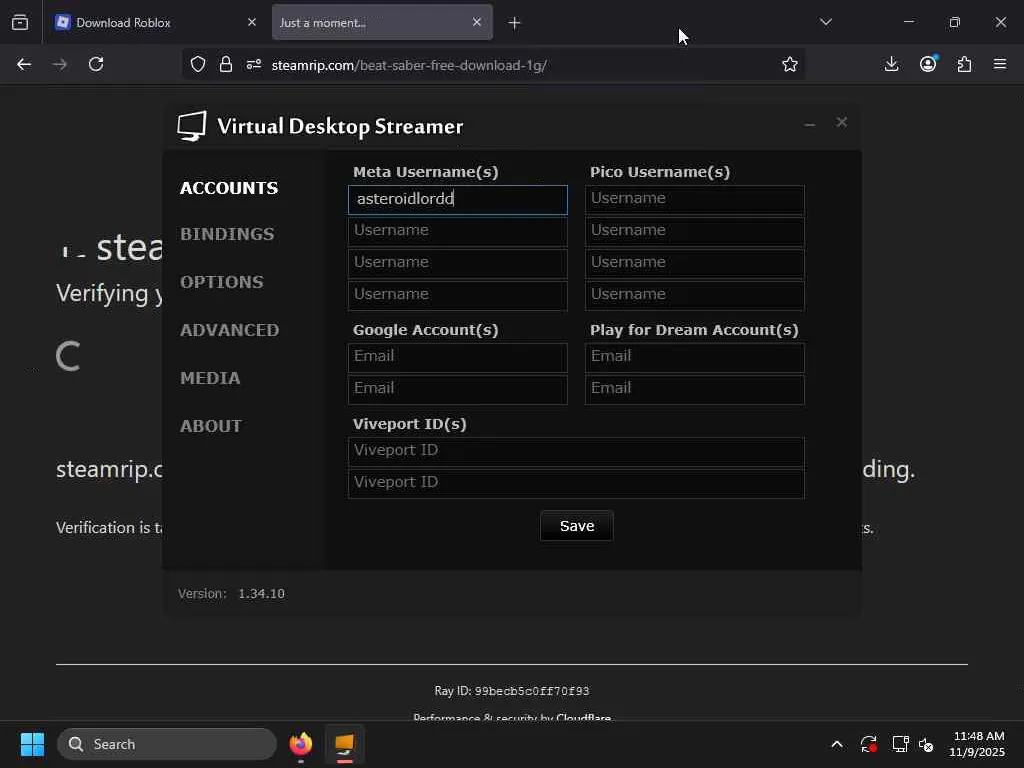Click the Version 1.34.10 text
The image size is (1024, 768).
[231, 594]
